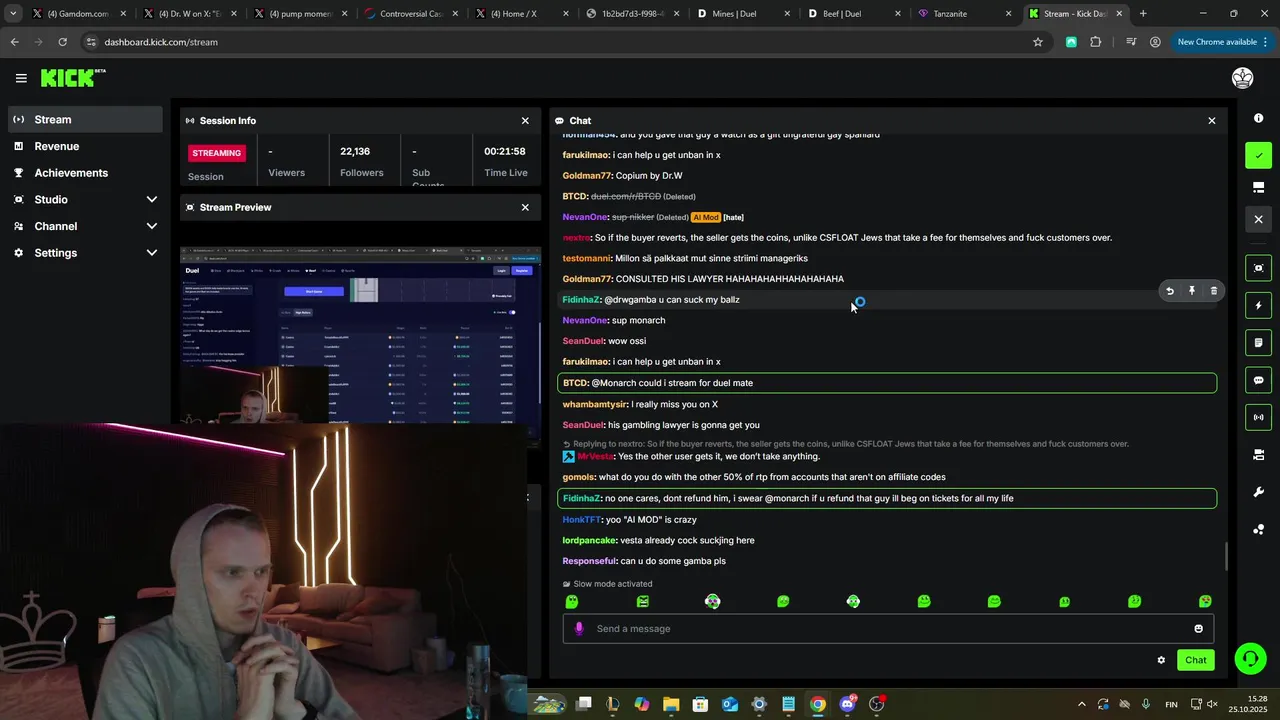Pin FidinhaZ's chat message
Image resolution: width=1280 pixels, height=720 pixels.
1191,291
